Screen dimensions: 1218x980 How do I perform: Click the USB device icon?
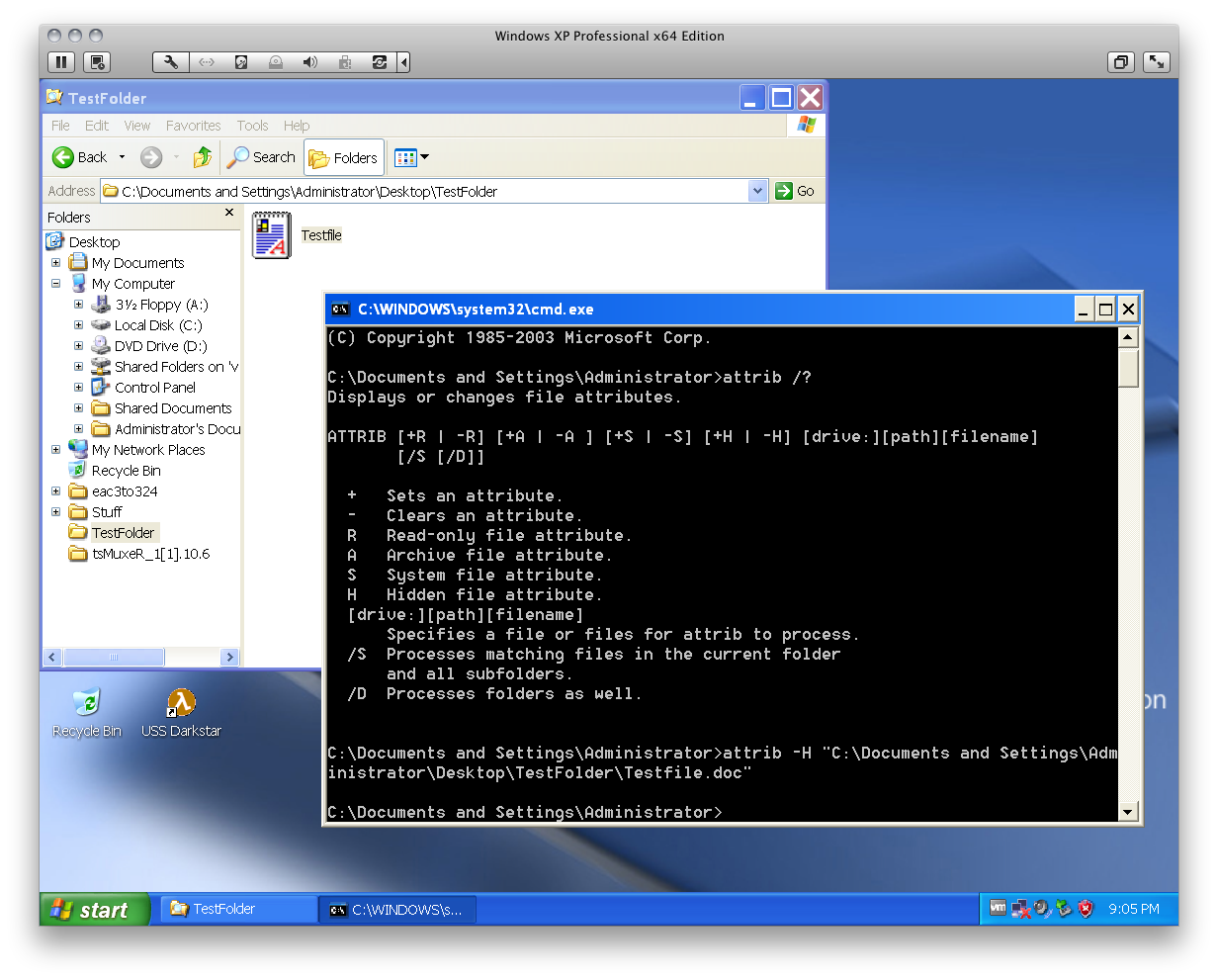coord(345,62)
